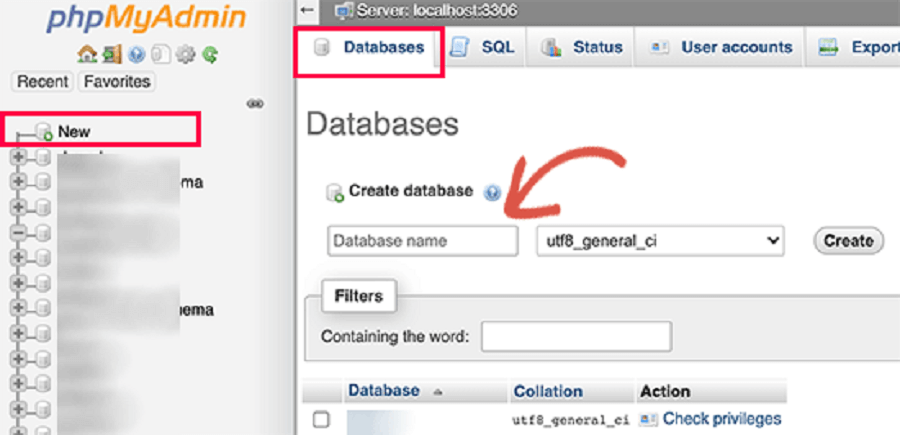Click the Export tab icon
This screenshot has width=900, height=435.
pyautogui.click(x=828, y=48)
